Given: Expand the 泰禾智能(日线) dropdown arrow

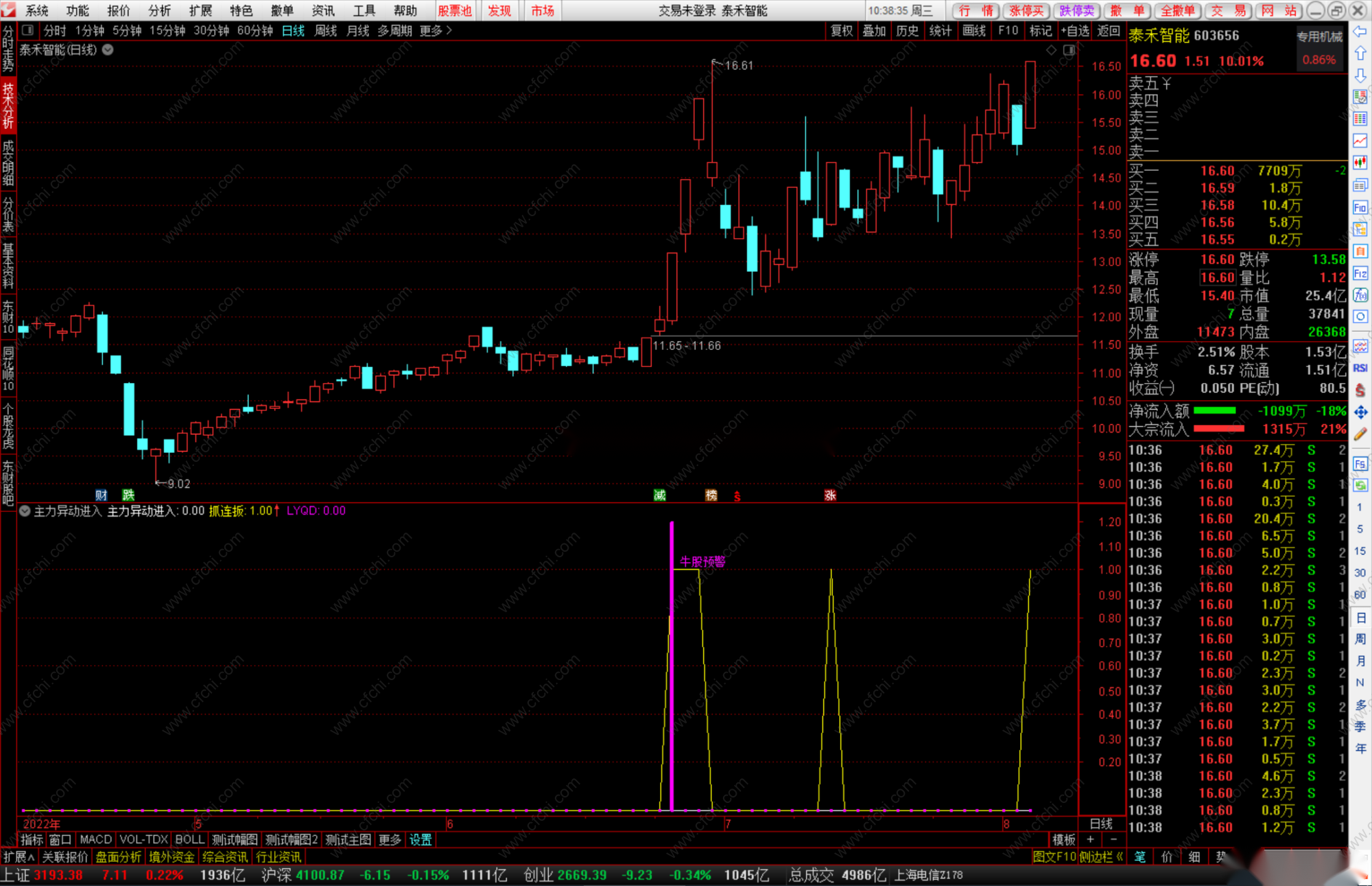Looking at the screenshot, I should click(x=108, y=49).
